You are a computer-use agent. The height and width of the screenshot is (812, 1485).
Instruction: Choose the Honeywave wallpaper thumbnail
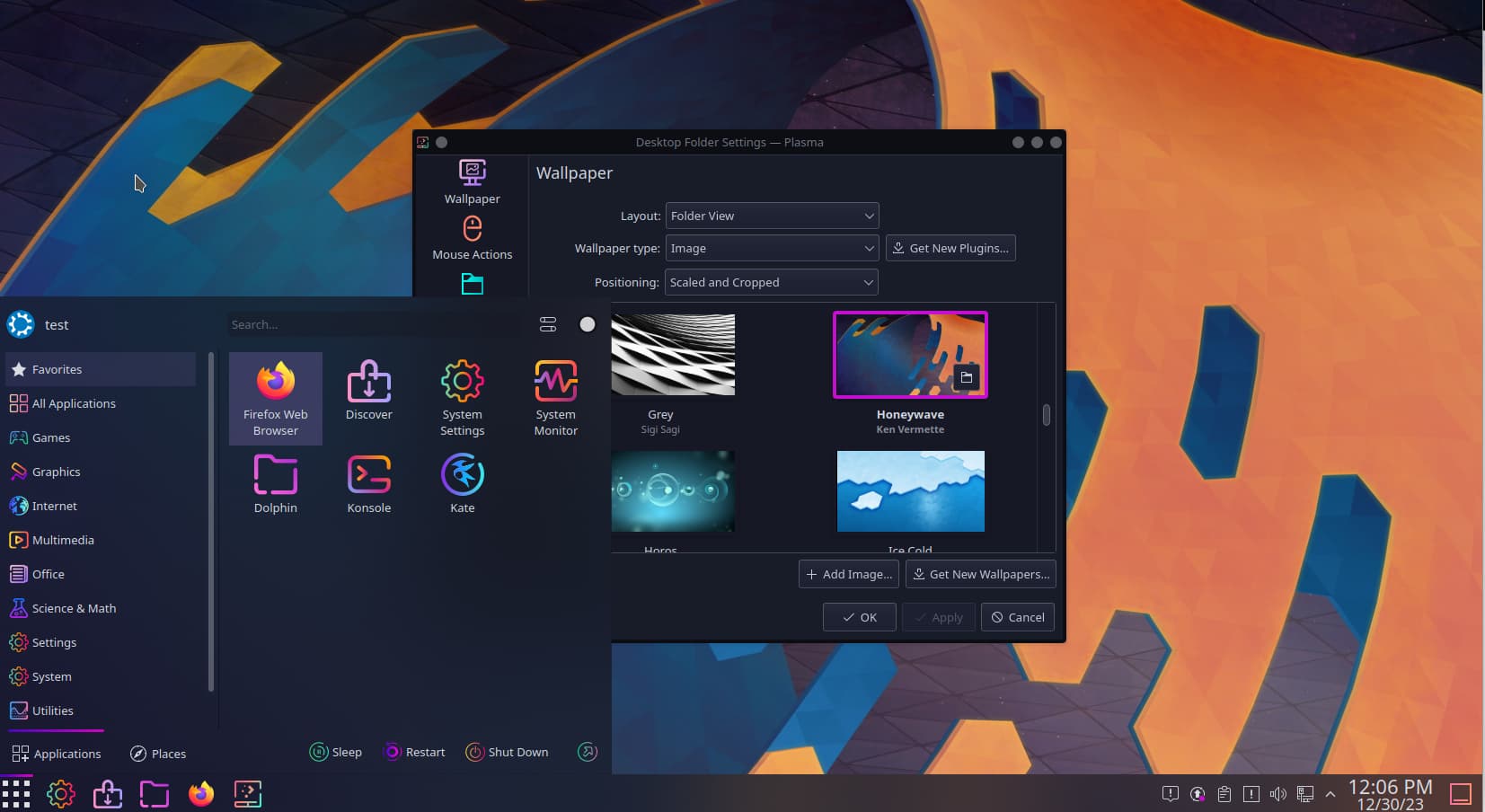coord(910,355)
